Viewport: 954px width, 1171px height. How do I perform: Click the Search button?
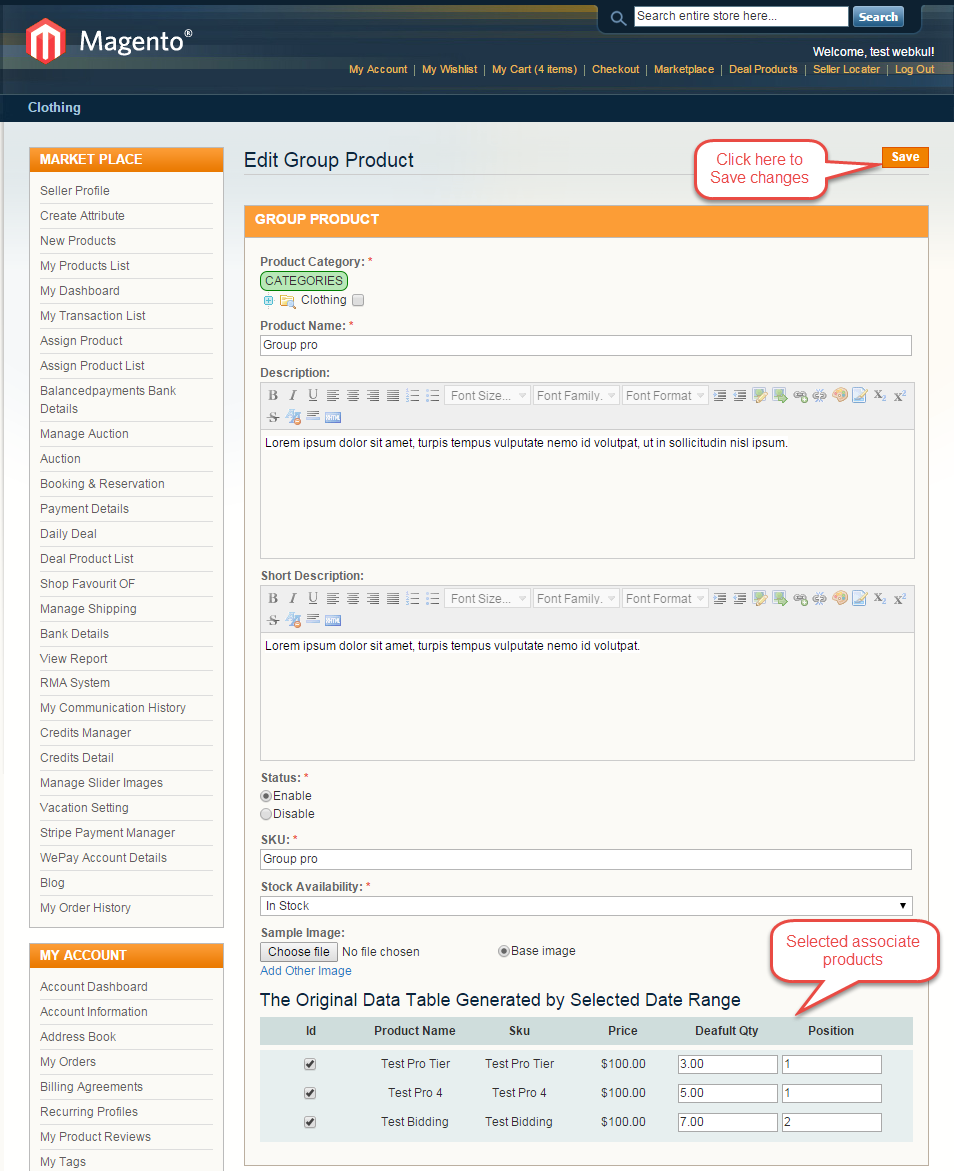point(879,17)
